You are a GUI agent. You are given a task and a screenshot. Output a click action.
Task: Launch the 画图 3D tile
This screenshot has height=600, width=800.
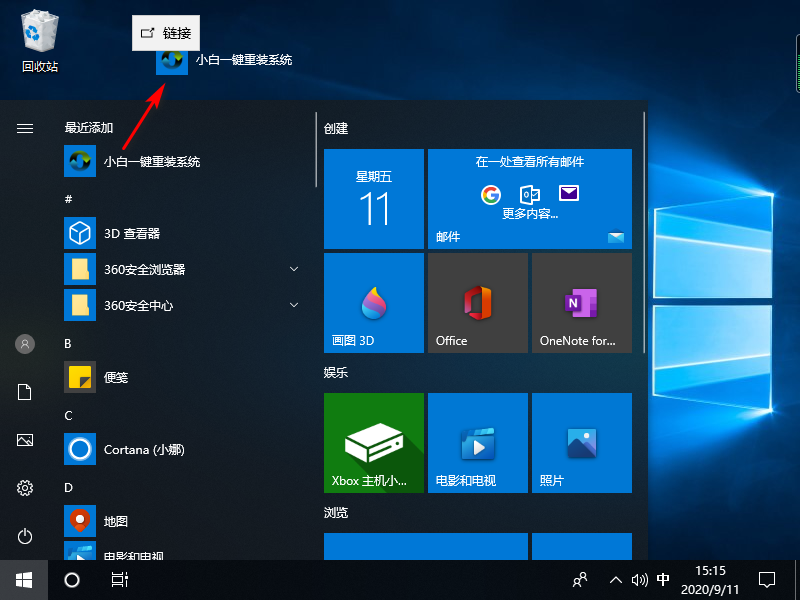pyautogui.click(x=374, y=303)
